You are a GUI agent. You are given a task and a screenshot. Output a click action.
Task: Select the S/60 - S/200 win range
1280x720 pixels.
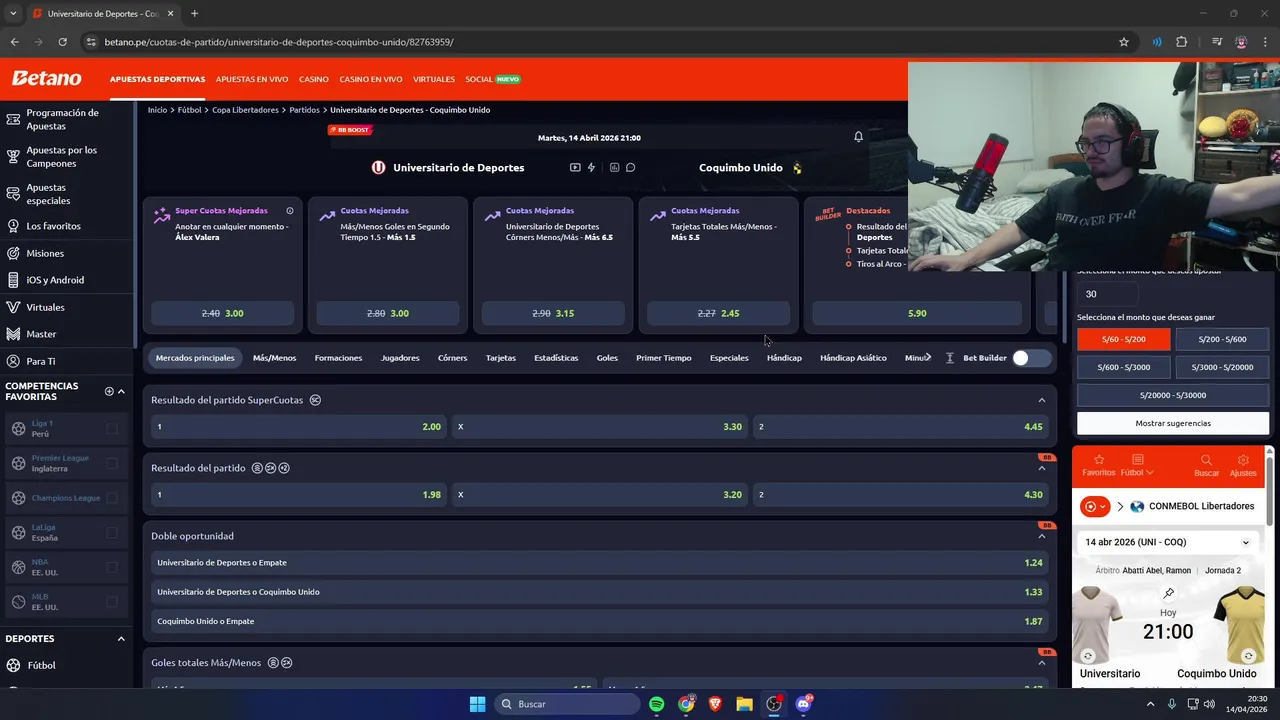(1123, 339)
